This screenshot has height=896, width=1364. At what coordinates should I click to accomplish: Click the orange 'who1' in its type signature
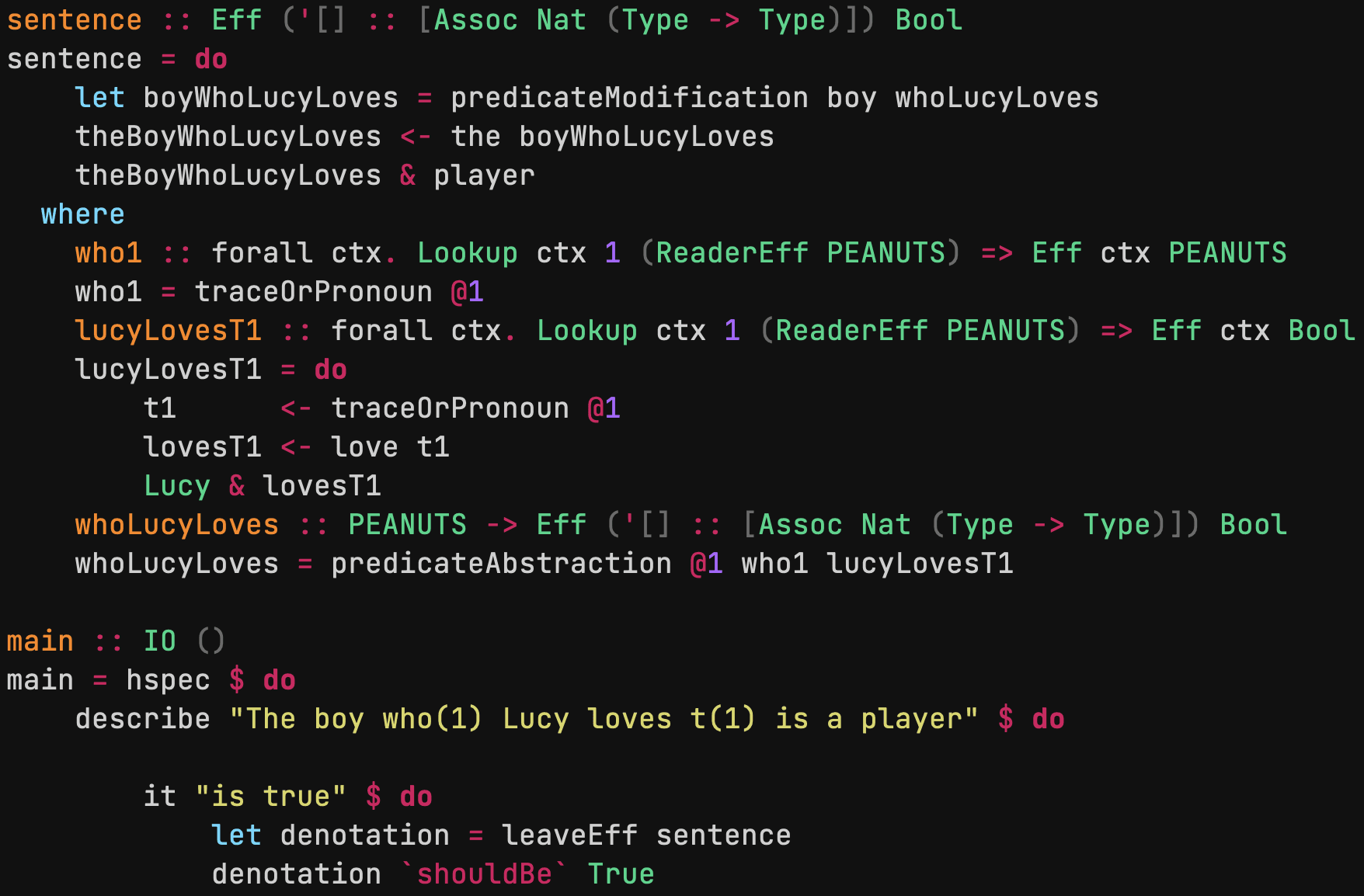pos(109,252)
